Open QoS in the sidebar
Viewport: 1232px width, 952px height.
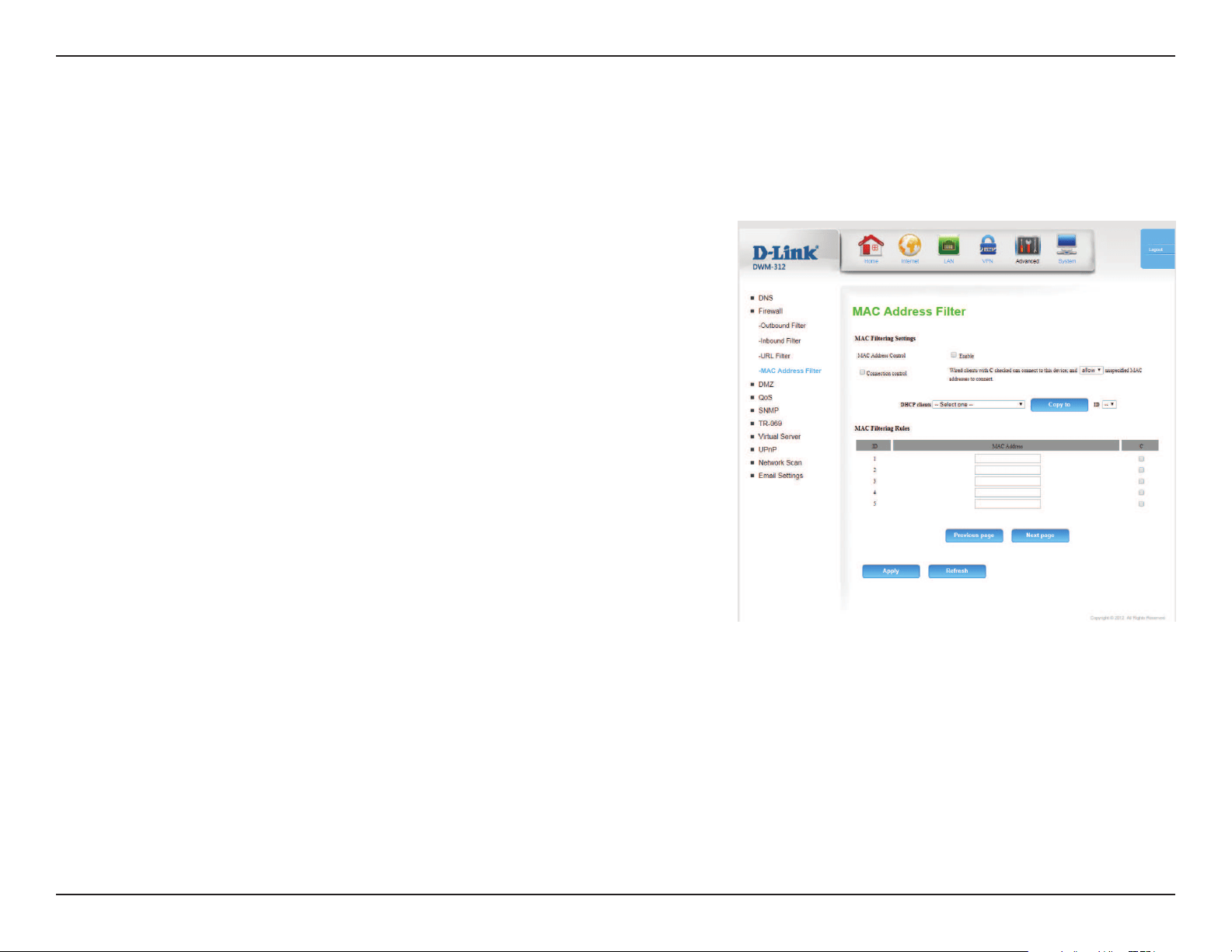pyautogui.click(x=765, y=397)
